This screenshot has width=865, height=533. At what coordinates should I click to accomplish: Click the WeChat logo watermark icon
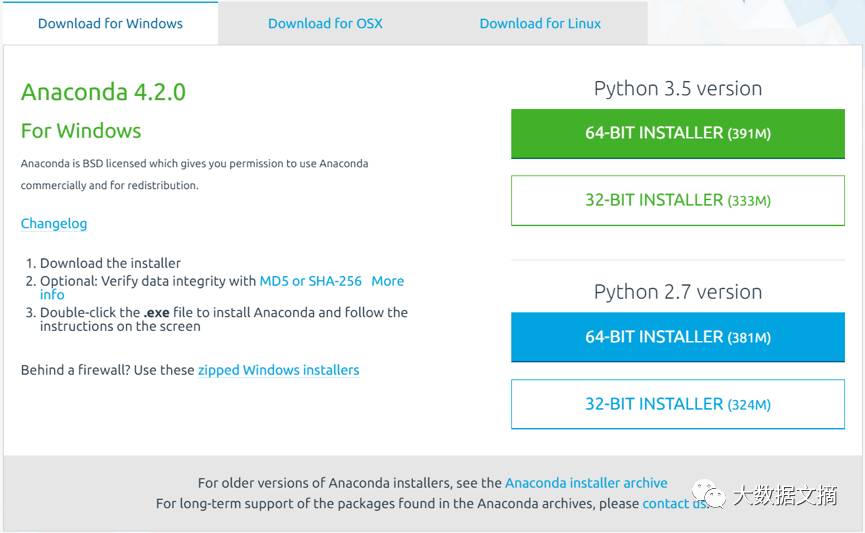(x=708, y=493)
